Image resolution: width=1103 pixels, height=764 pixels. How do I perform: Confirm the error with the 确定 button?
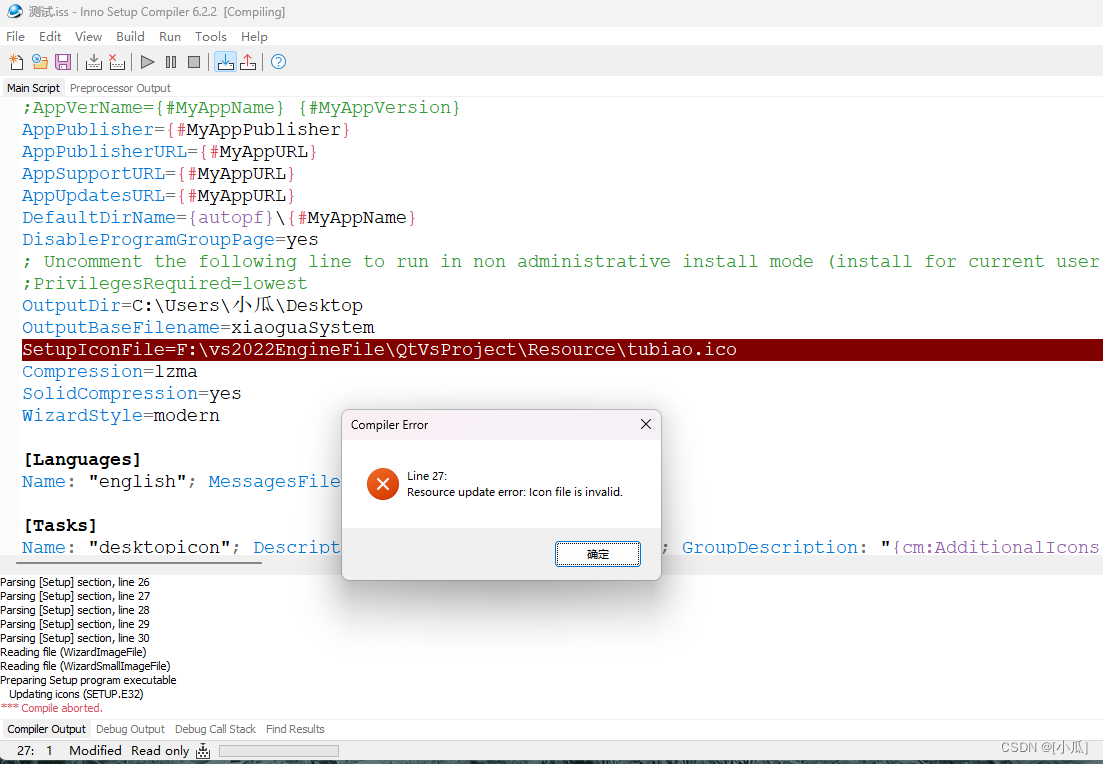(598, 554)
